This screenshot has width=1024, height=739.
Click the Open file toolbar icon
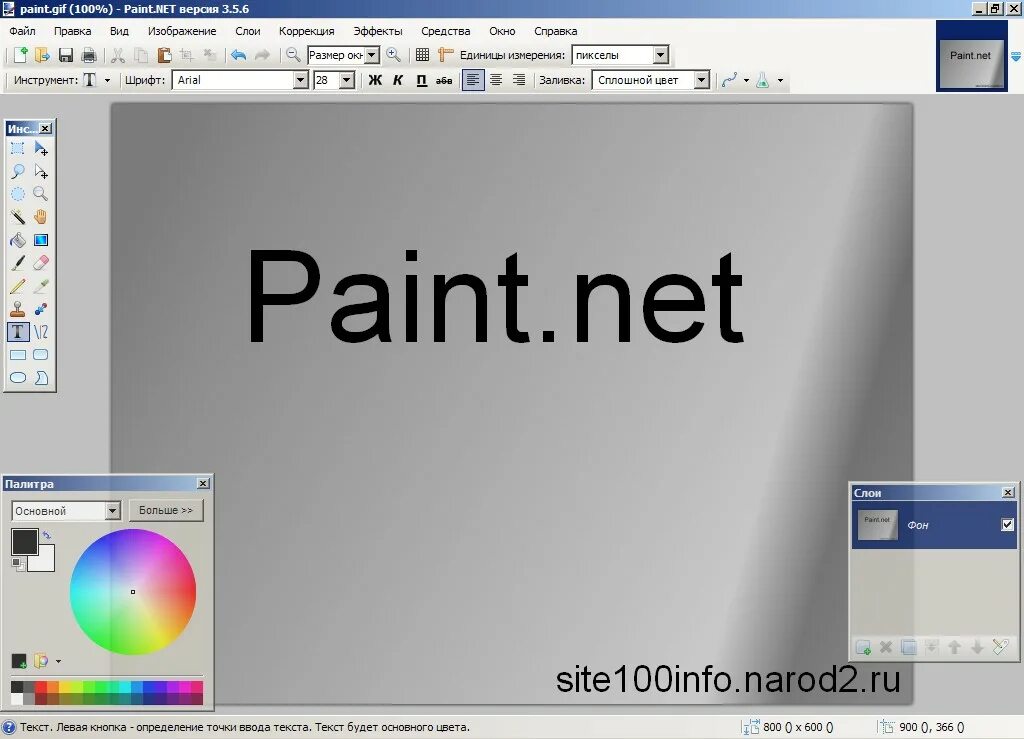[42, 55]
